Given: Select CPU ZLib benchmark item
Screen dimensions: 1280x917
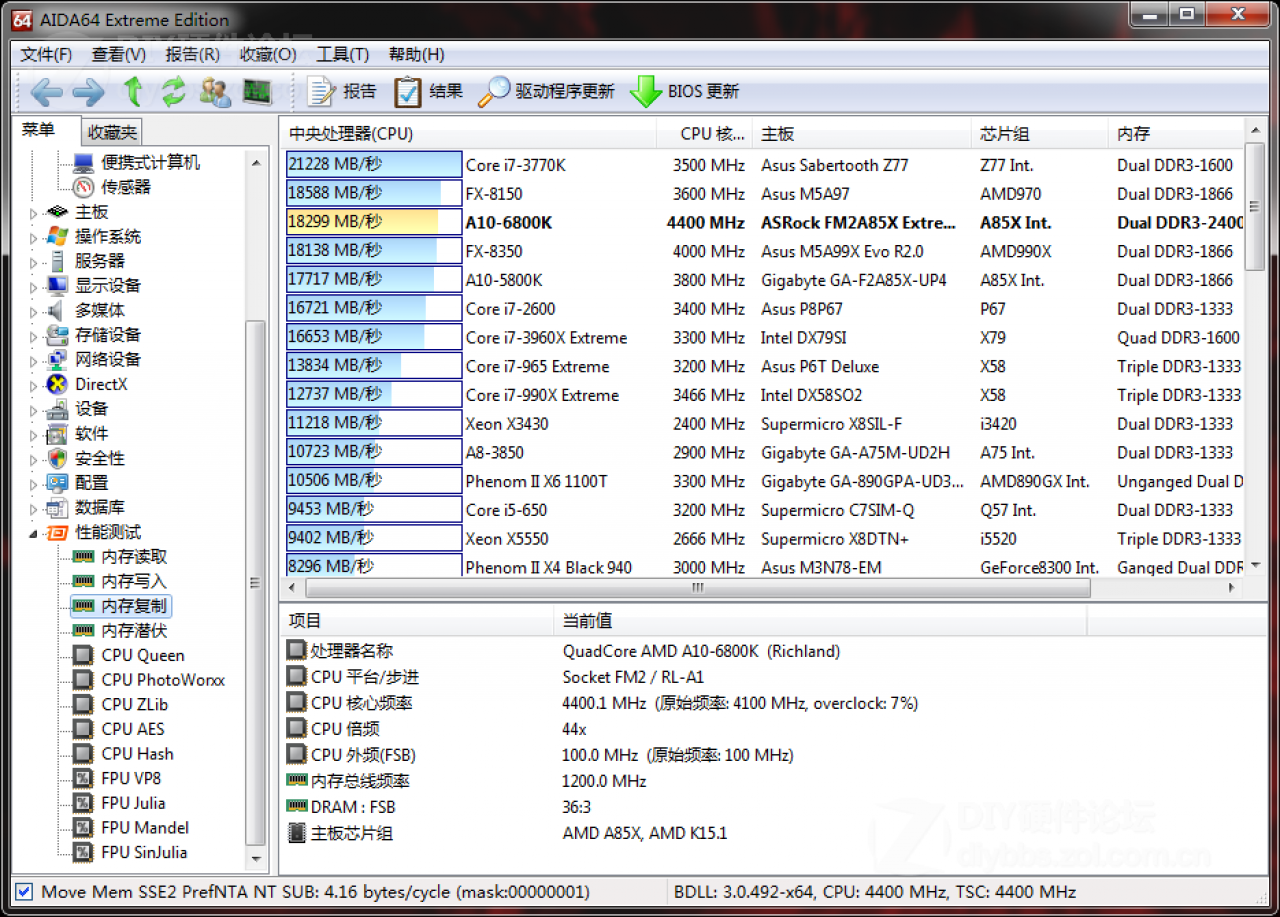Looking at the screenshot, I should pyautogui.click(x=134, y=705).
